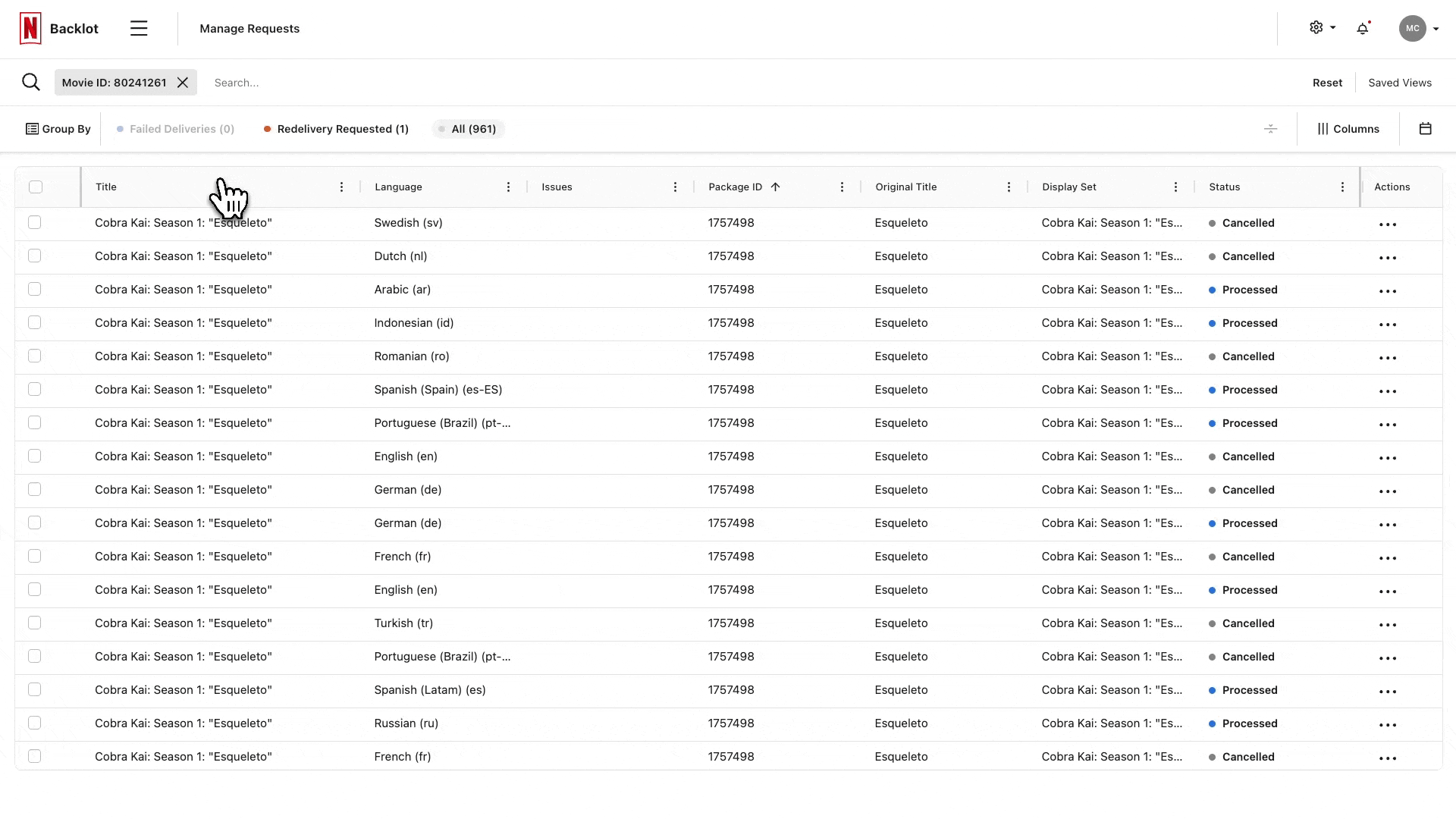Select the Redelivery Requested filter tab
The width and height of the screenshot is (1456, 819).
pyautogui.click(x=336, y=129)
